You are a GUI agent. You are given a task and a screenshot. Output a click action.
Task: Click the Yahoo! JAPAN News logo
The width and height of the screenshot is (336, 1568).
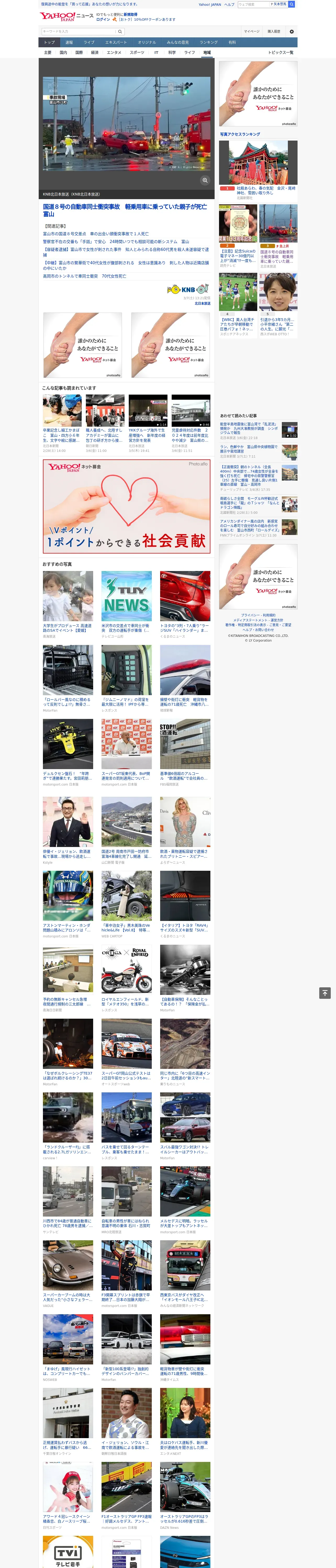[x=67, y=16]
